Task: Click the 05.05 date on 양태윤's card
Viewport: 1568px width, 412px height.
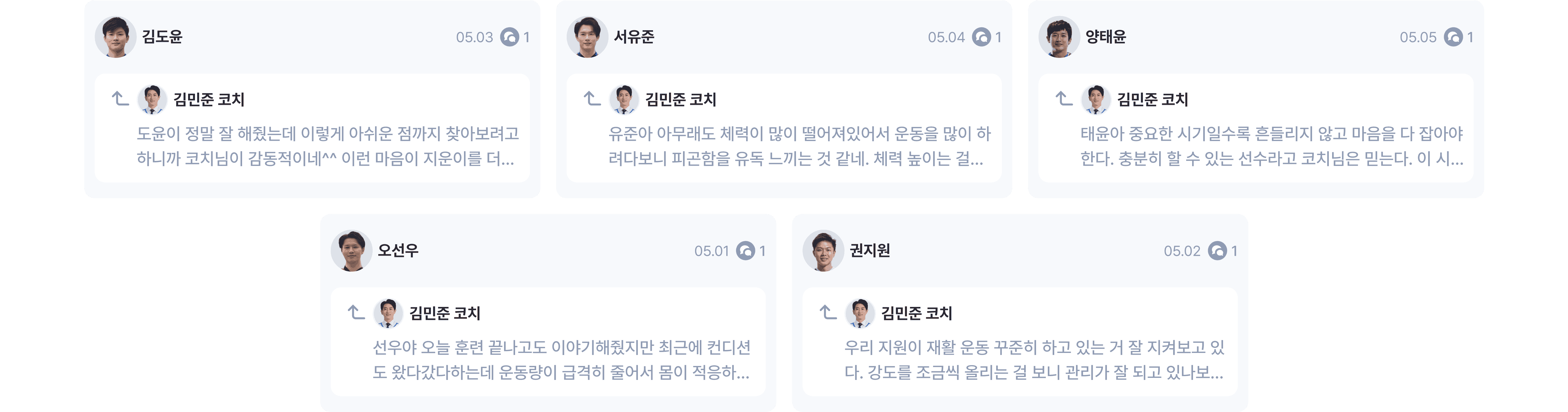Action: 1418,37
